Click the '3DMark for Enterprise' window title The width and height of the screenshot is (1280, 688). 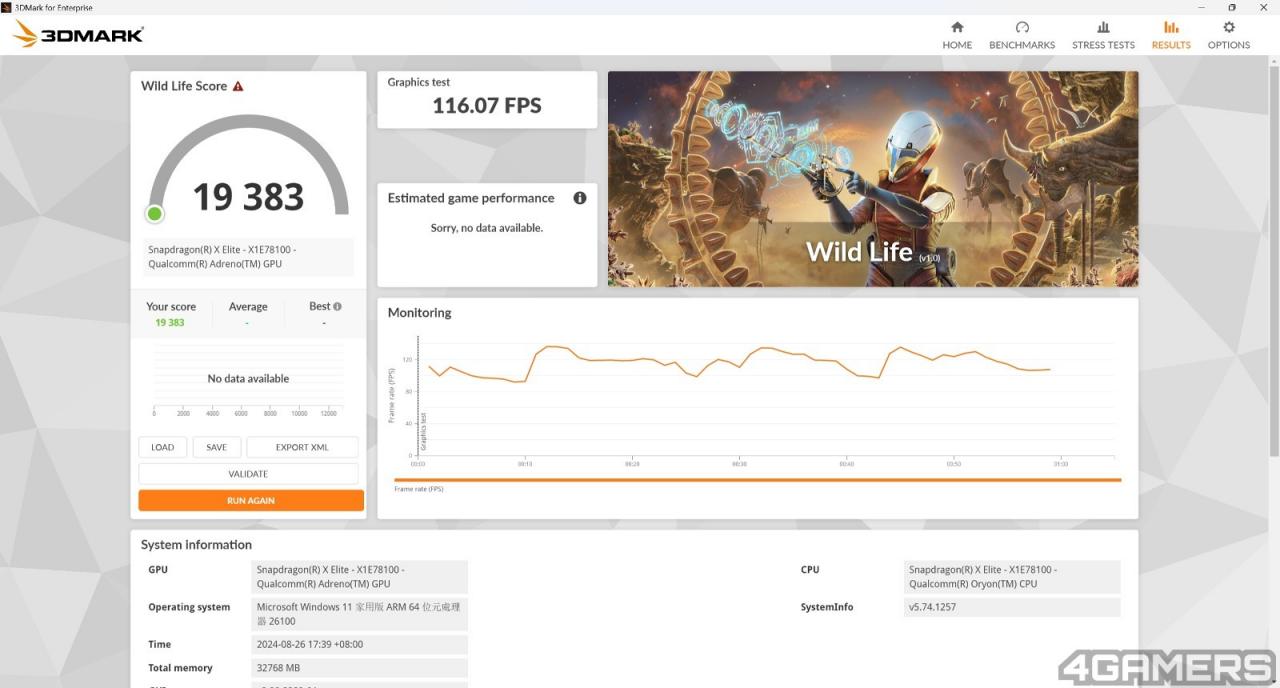click(x=54, y=7)
